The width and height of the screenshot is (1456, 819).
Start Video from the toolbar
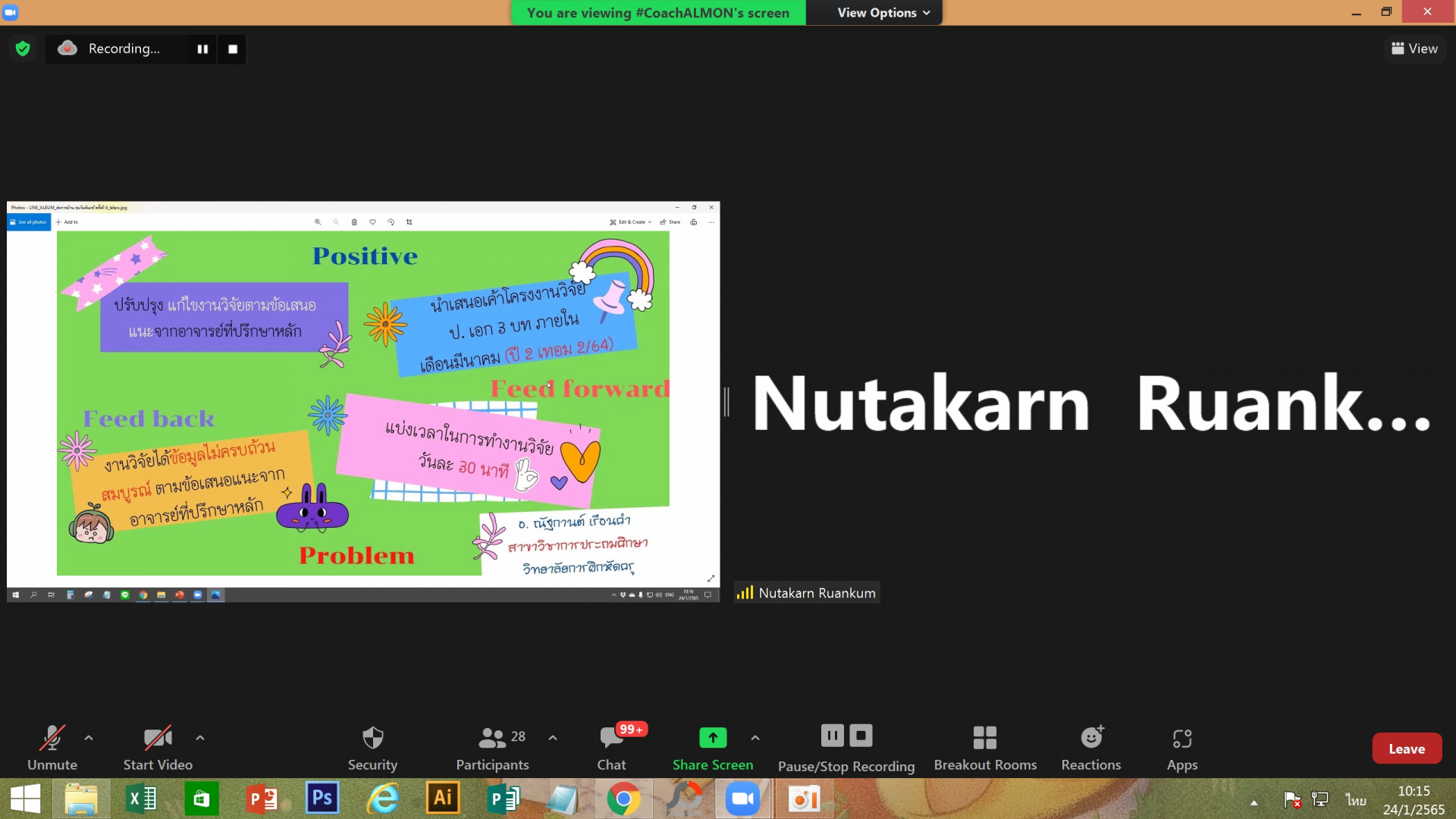point(158,738)
